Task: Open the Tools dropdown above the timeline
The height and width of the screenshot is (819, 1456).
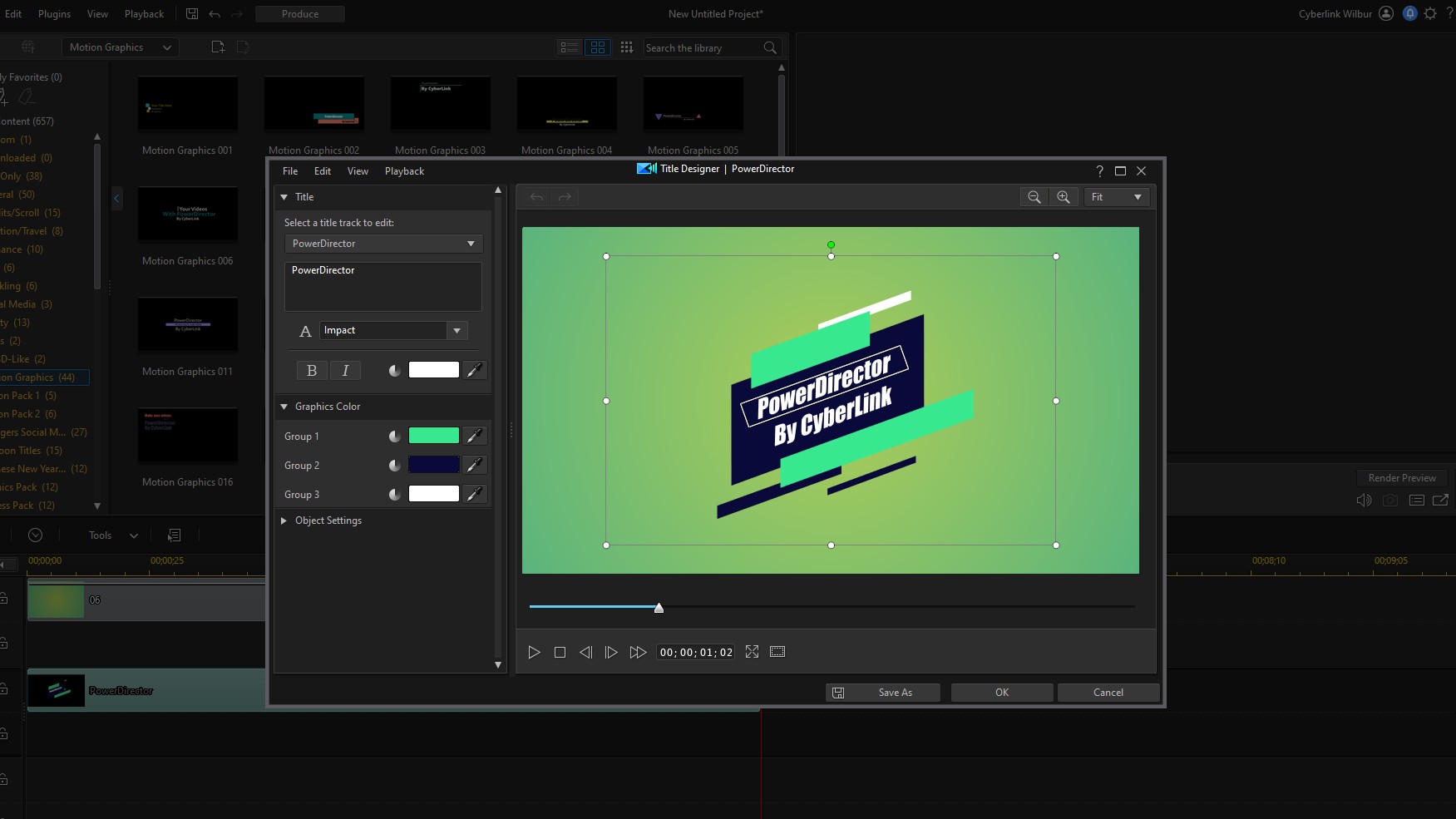Action: coord(113,535)
